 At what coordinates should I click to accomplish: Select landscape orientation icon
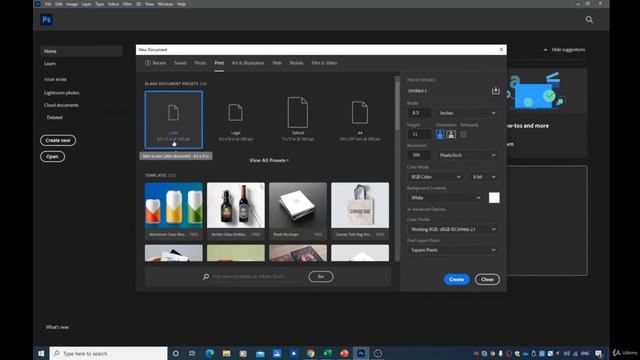pos(451,134)
